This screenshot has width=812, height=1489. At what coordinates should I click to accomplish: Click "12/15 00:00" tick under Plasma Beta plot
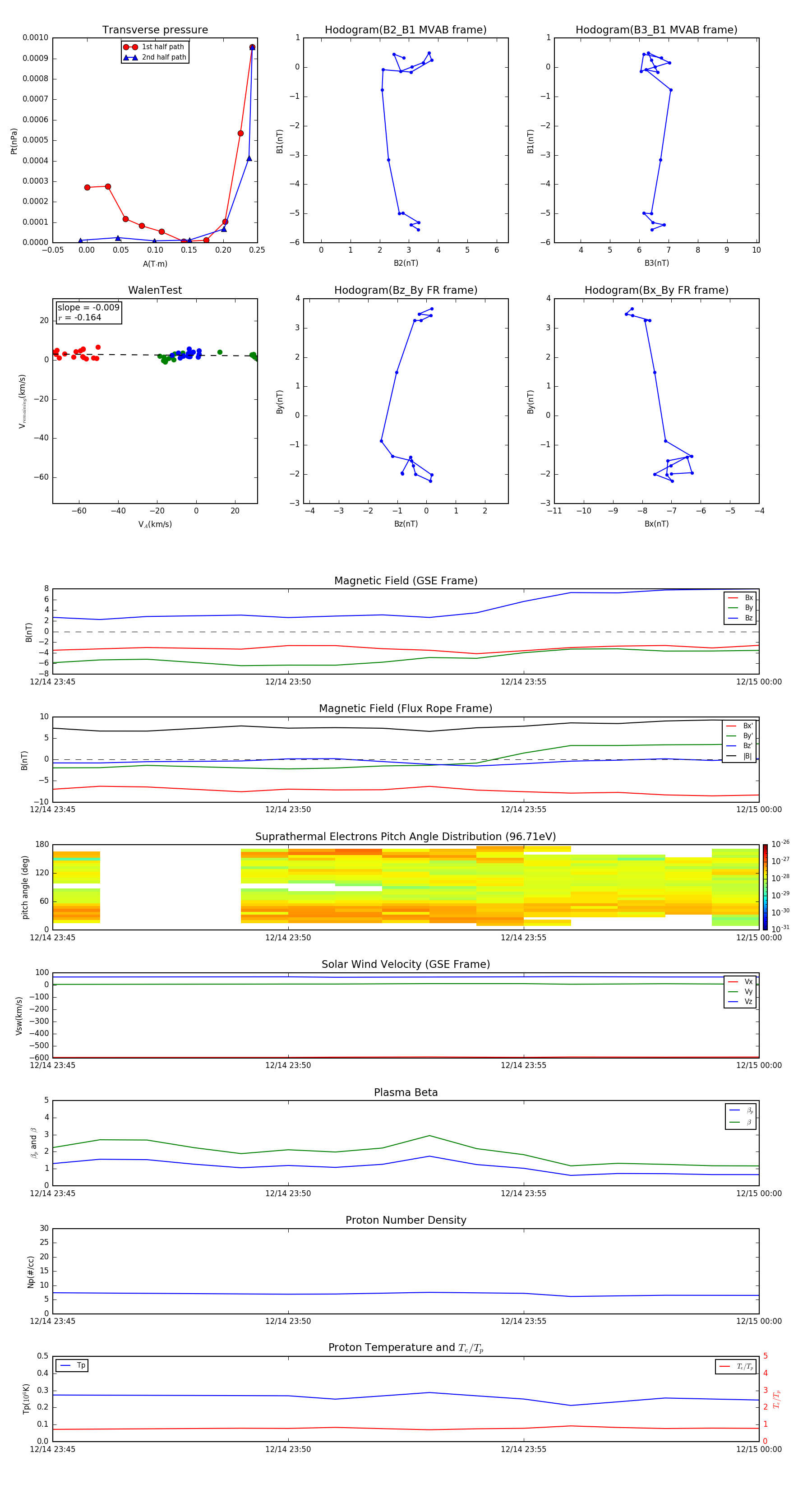coord(759,1193)
